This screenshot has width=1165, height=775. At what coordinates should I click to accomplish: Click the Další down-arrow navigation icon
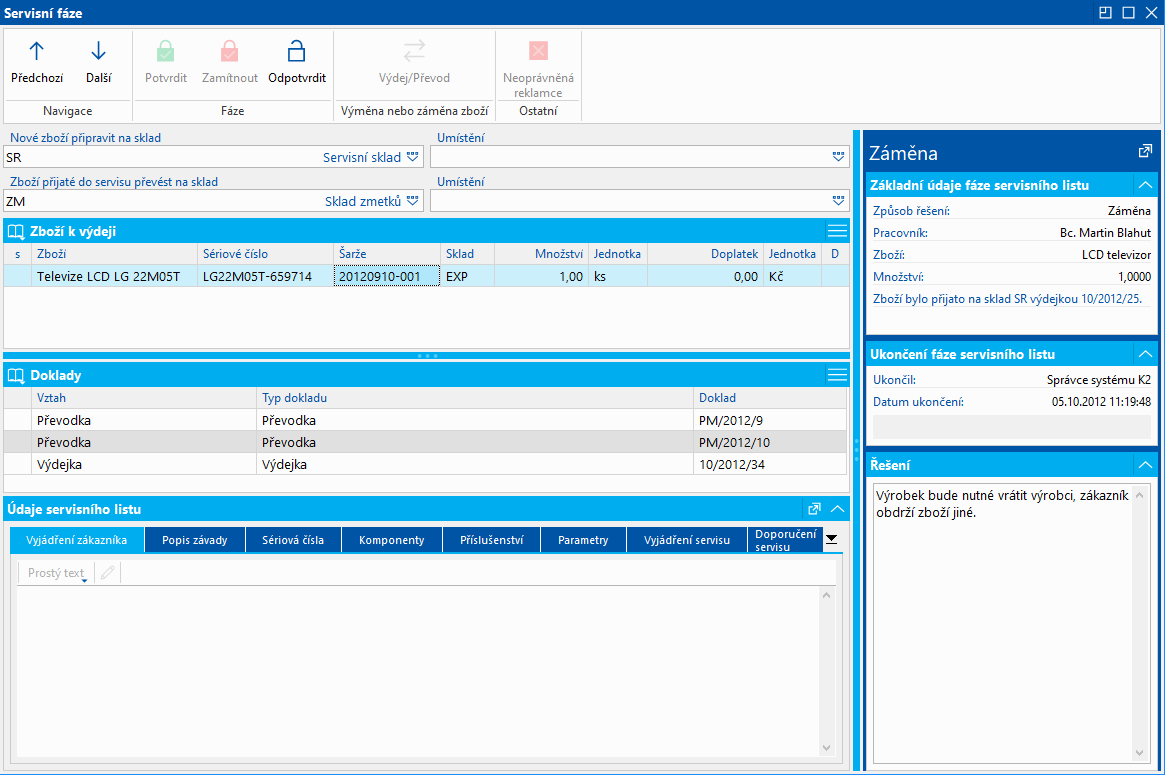(x=98, y=52)
